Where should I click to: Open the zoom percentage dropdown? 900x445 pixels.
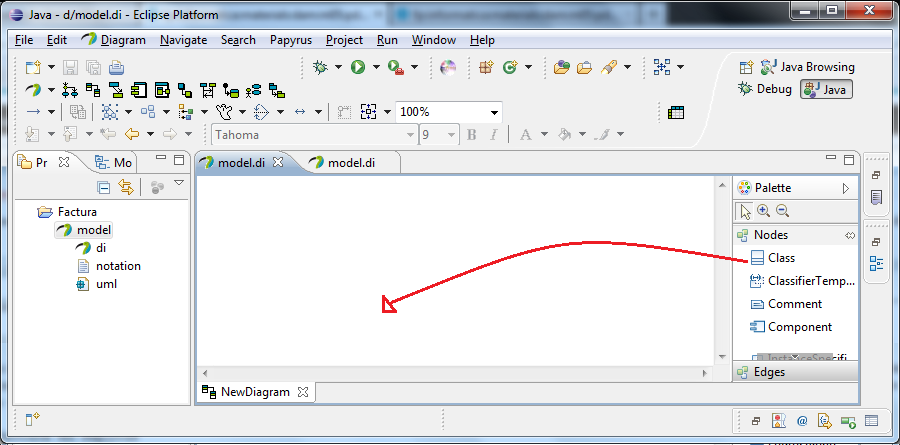(494, 112)
